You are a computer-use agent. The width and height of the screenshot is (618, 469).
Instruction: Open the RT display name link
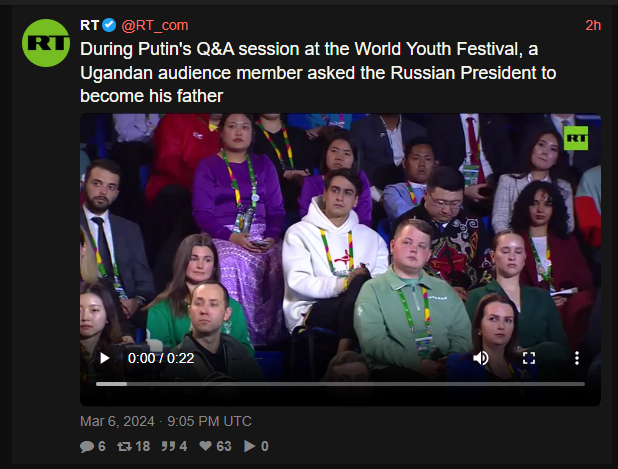89,25
